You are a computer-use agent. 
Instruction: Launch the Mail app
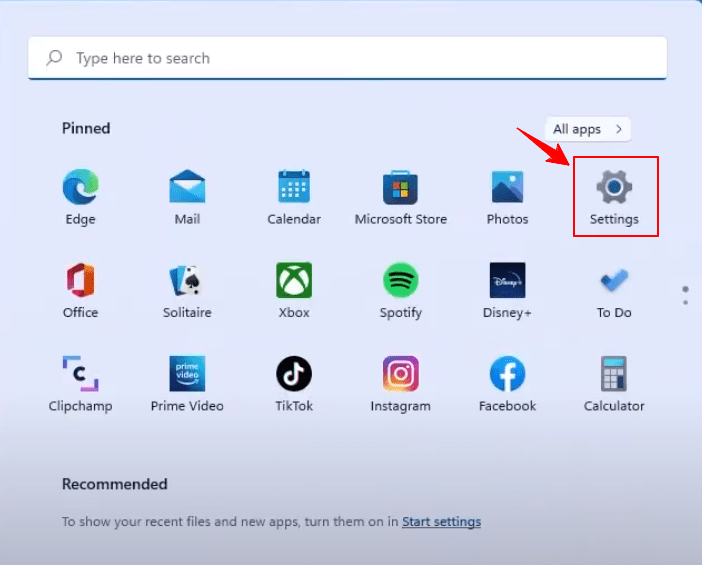pos(187,197)
